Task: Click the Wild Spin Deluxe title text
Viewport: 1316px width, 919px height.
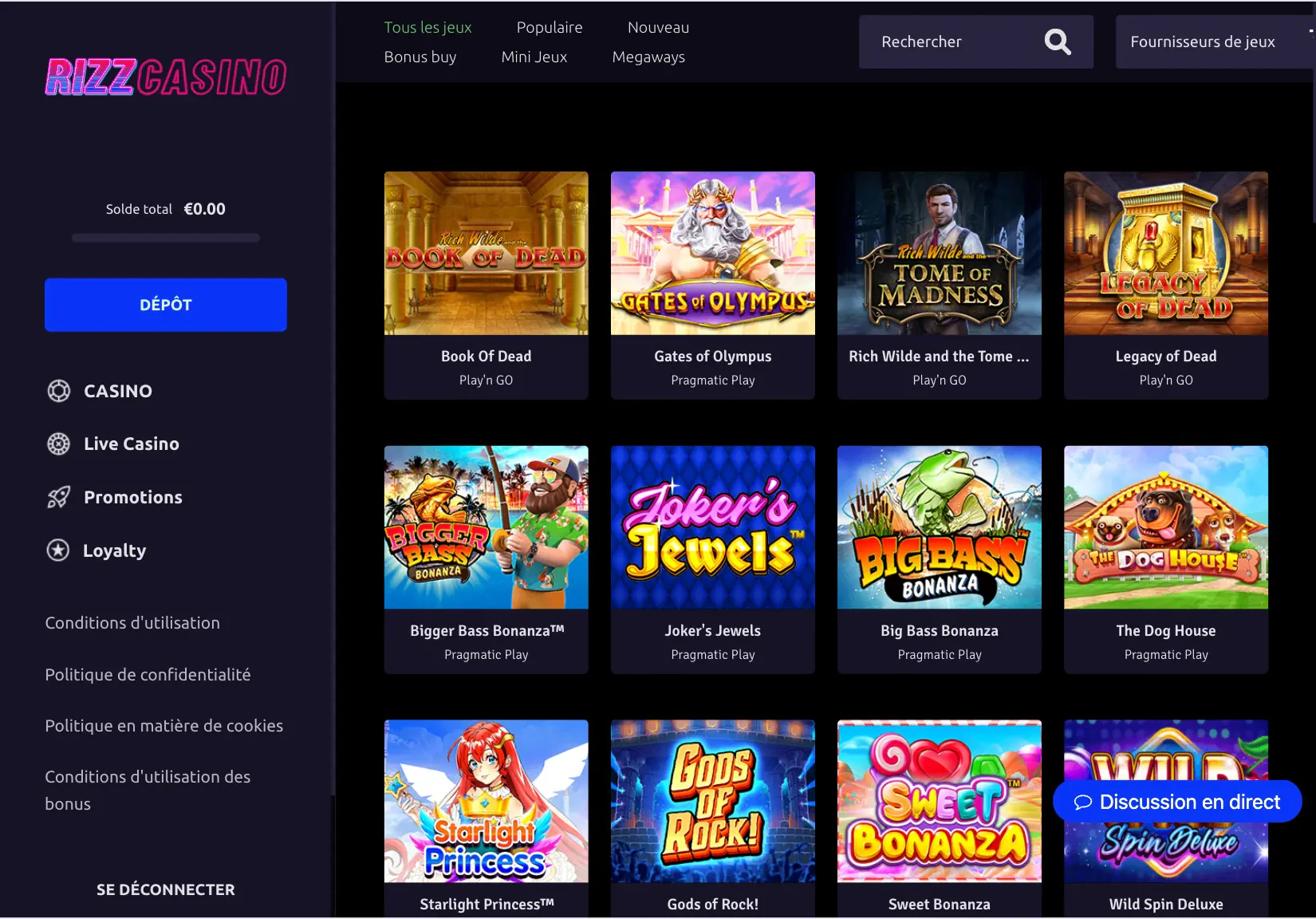Action: (1166, 905)
